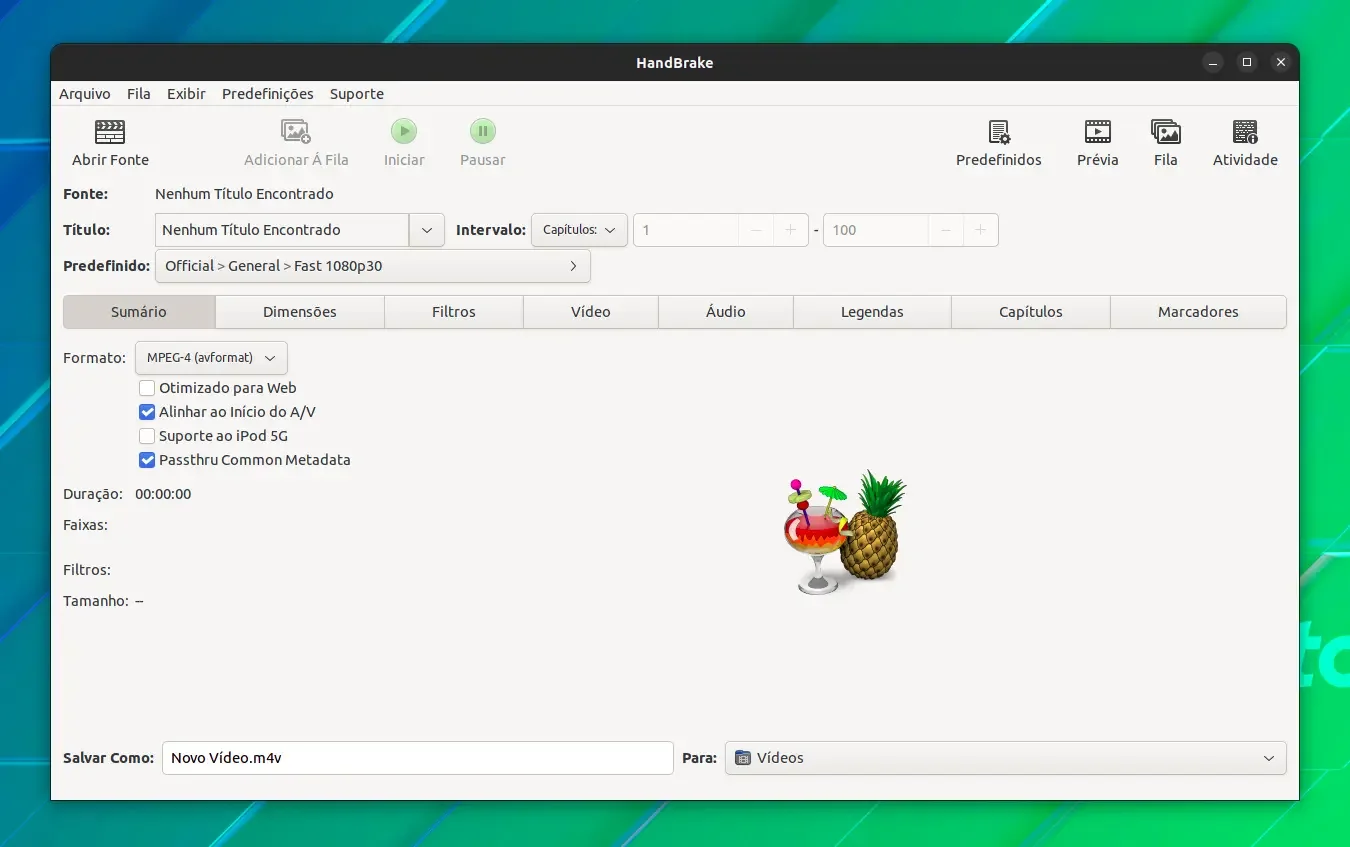The image size is (1350, 847).
Task: Click the Salvar Como filename field
Action: tap(418, 758)
